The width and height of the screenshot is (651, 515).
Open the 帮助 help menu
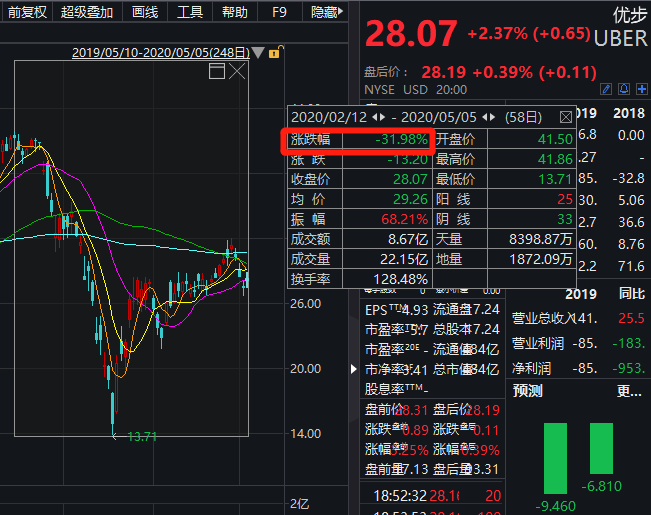click(x=235, y=12)
